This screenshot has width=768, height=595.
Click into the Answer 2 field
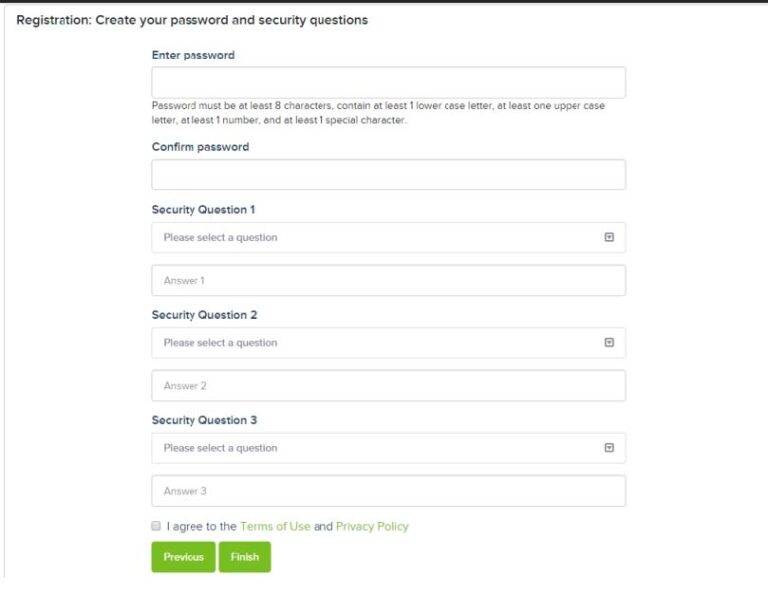click(x=388, y=386)
